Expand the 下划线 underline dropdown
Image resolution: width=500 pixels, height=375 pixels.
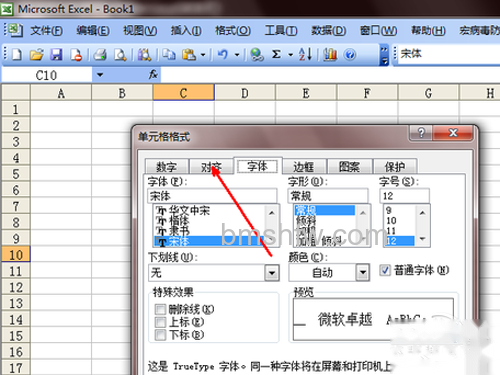coord(272,273)
